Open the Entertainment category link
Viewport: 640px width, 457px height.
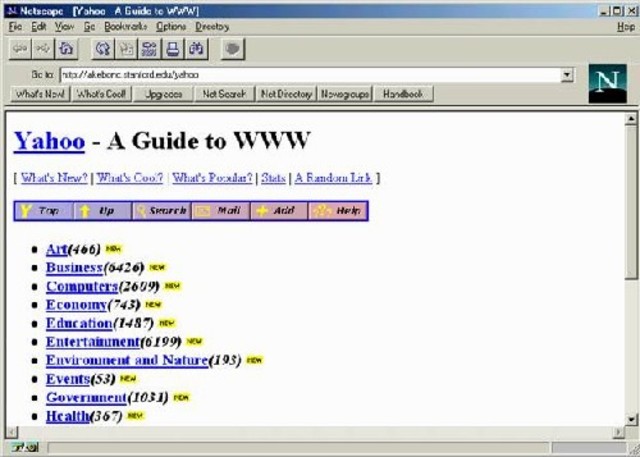coord(93,342)
